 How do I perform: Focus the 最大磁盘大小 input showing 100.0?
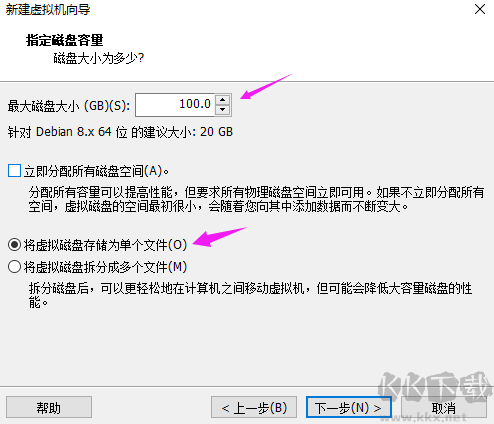click(x=175, y=105)
